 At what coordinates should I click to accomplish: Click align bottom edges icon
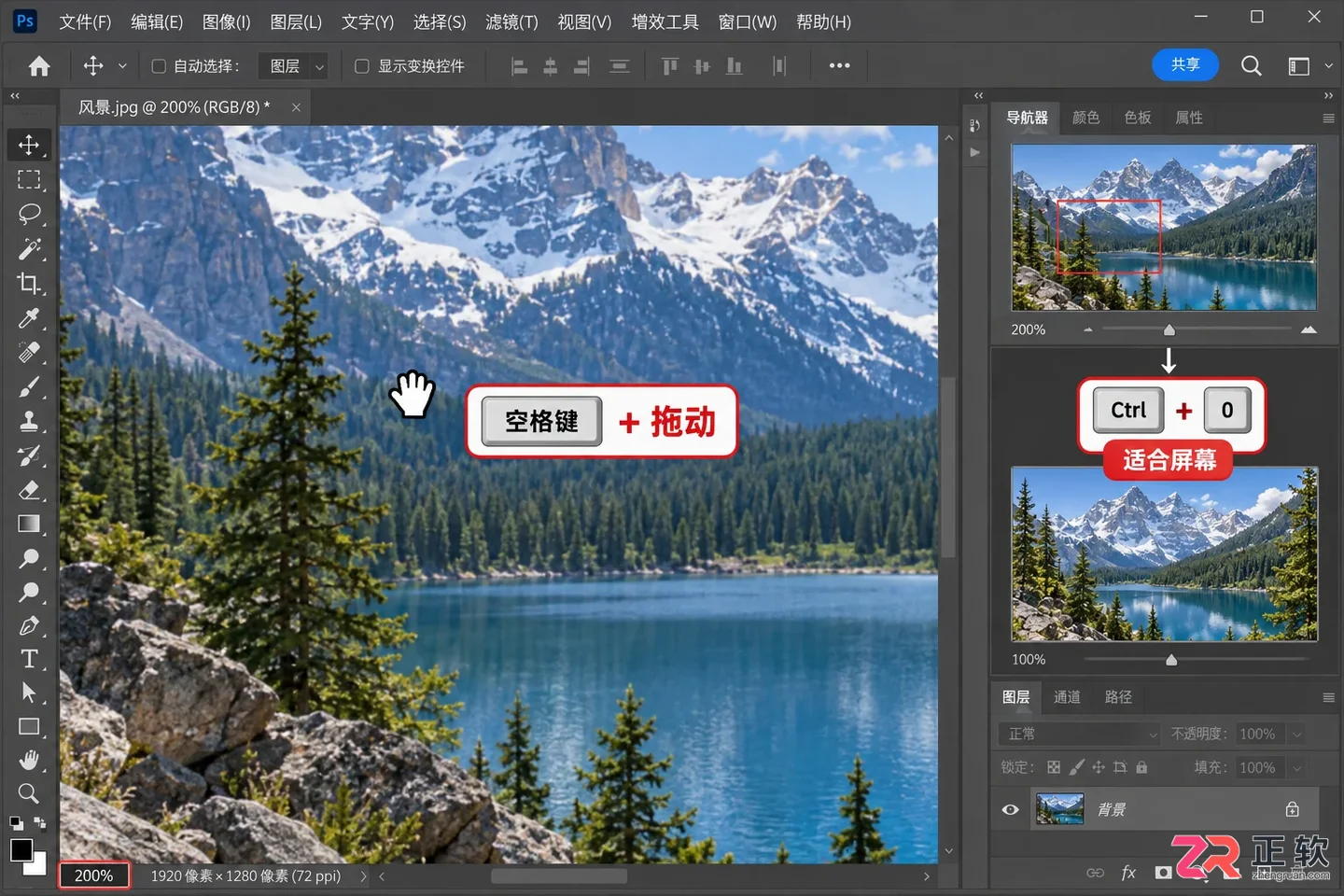click(x=735, y=66)
